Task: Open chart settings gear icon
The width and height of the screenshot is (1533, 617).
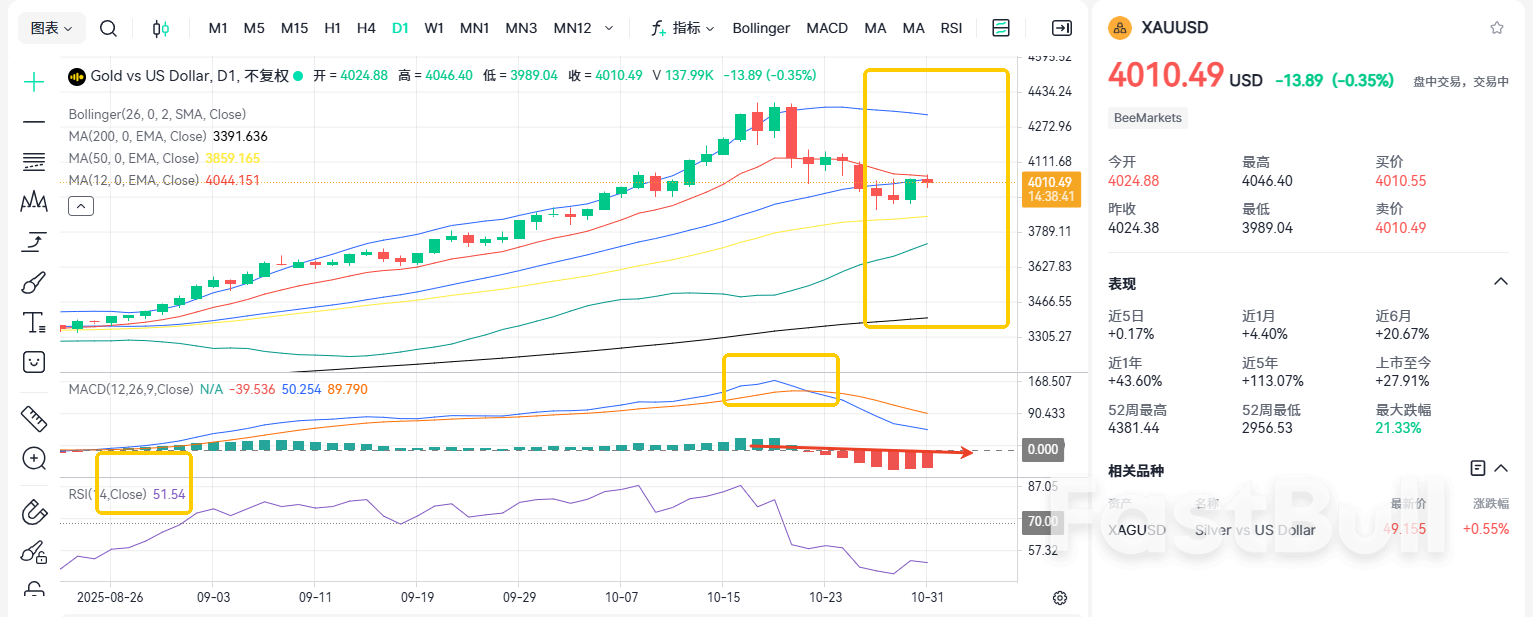Action: (x=1060, y=598)
